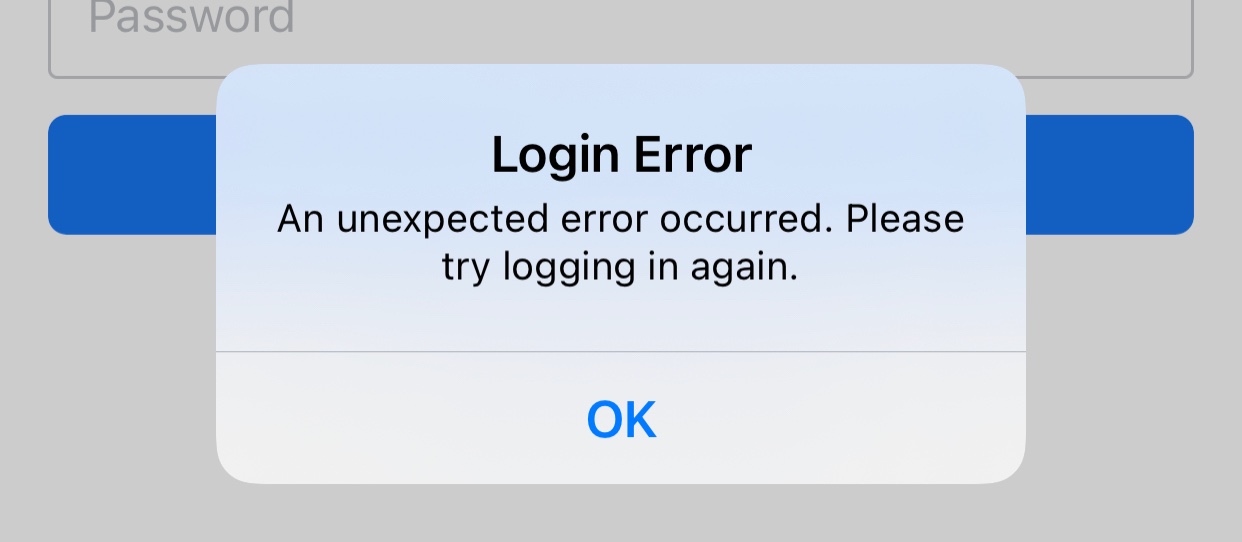Click the dimmed background beneath the alert
Viewport: 1242px width, 542px height.
[x=621, y=512]
